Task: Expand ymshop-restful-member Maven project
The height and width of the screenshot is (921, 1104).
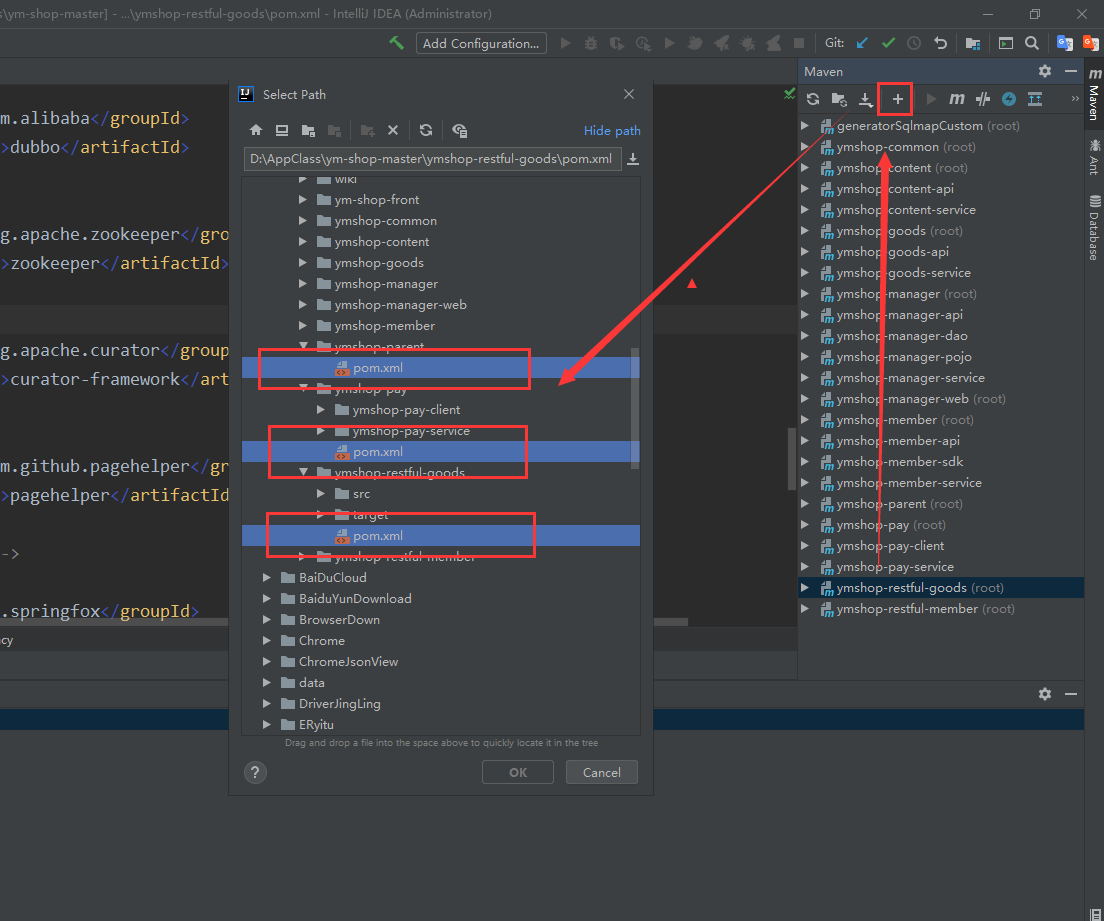Action: coord(805,609)
